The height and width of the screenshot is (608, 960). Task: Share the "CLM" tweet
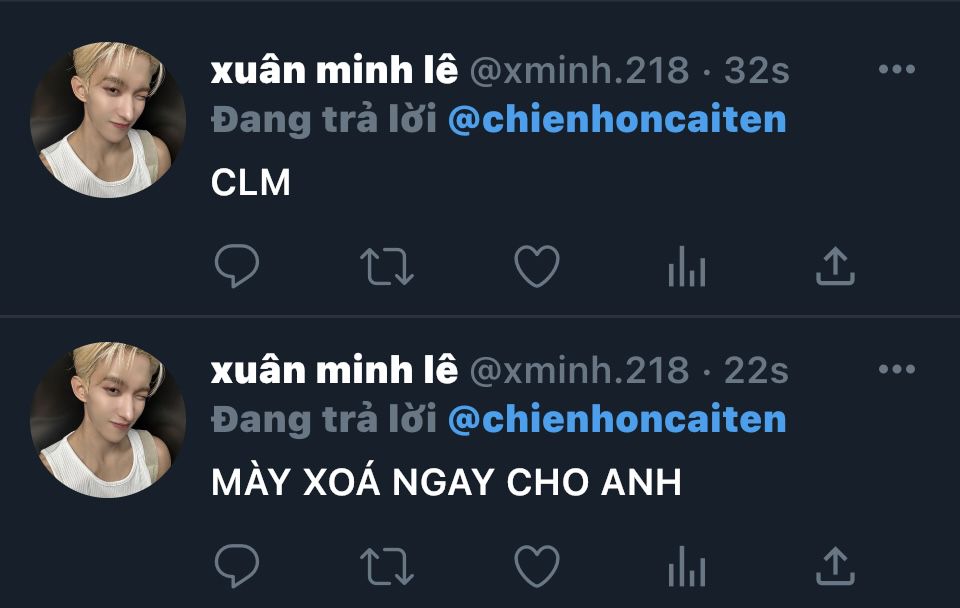click(x=835, y=266)
